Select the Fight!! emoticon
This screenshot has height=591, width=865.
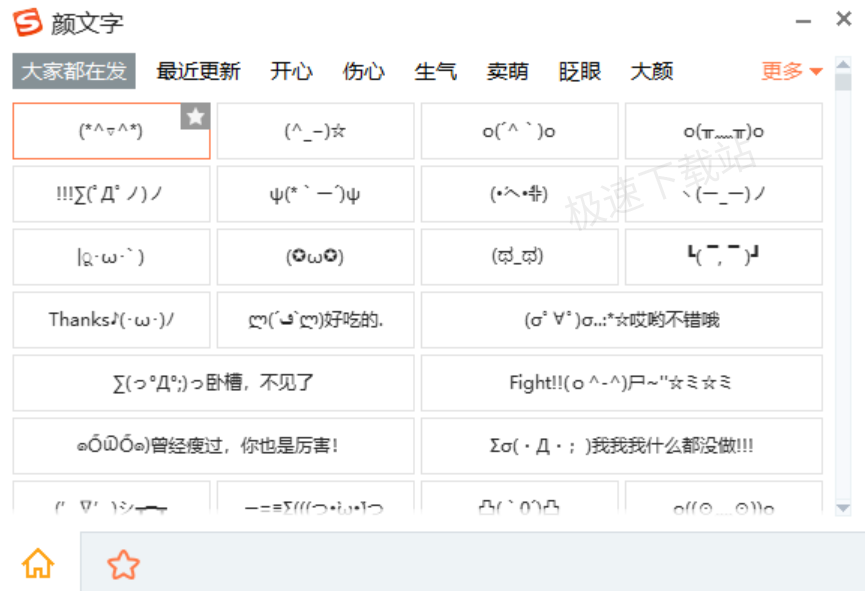click(x=620, y=383)
